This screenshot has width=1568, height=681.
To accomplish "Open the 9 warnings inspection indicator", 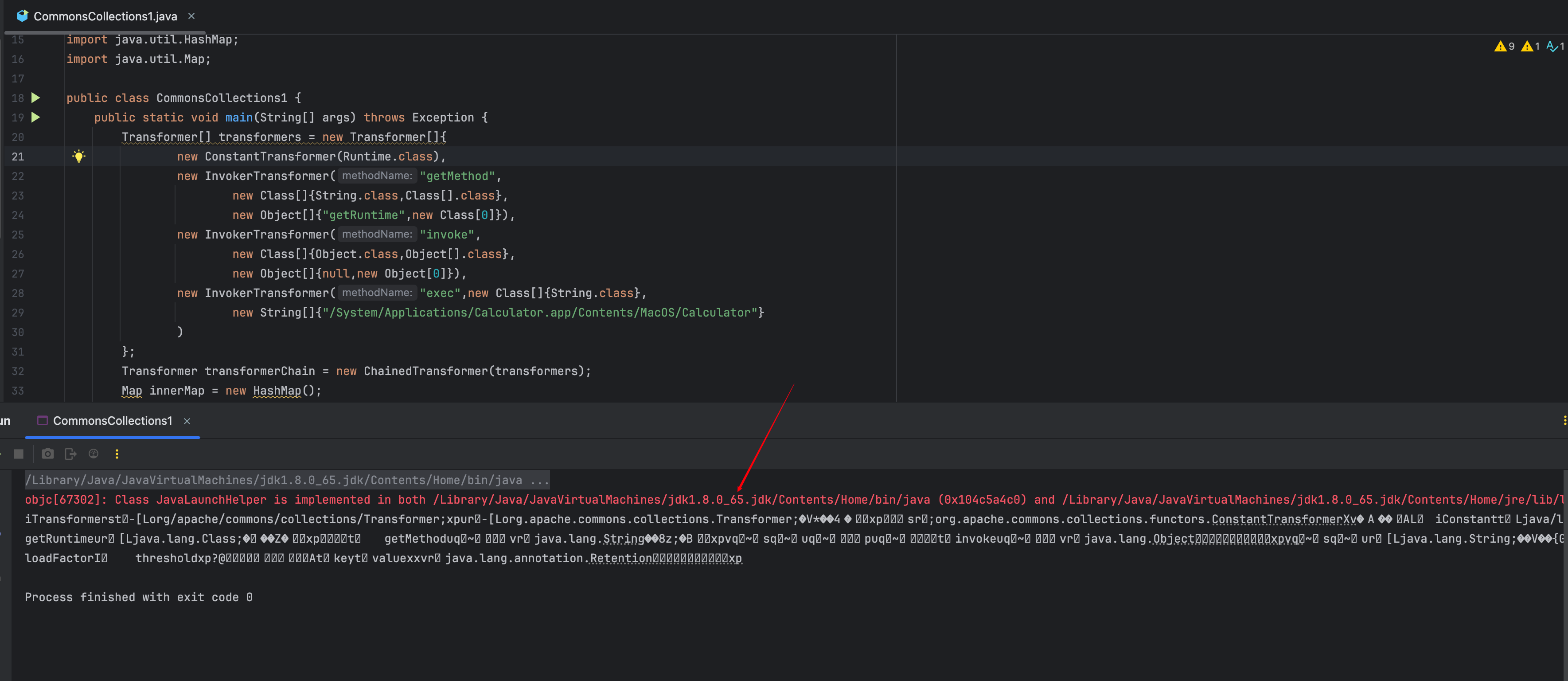I will (1504, 46).
